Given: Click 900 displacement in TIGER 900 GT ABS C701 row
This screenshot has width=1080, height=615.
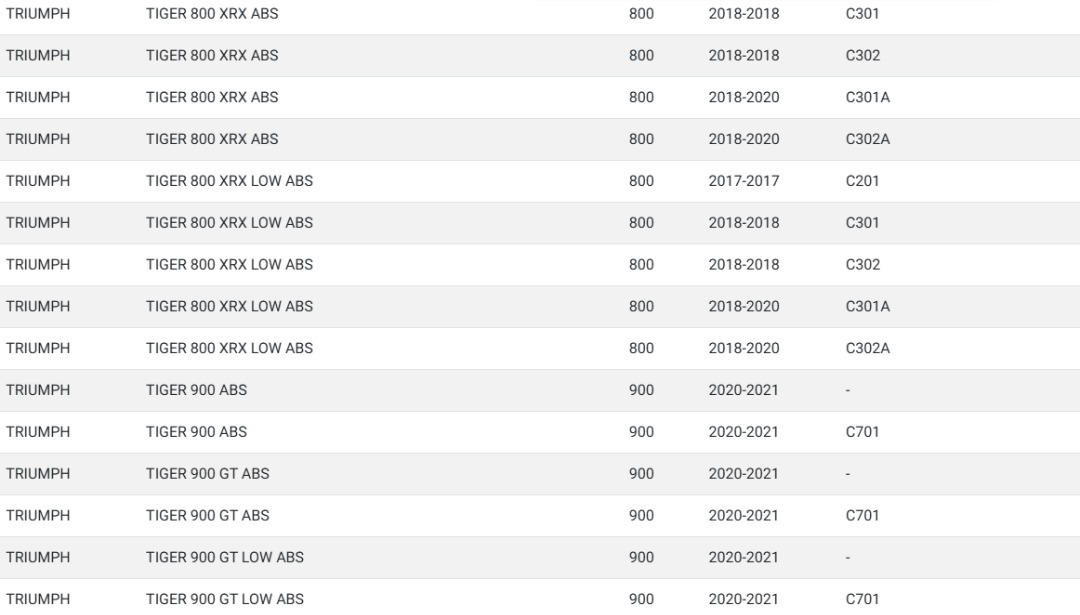Looking at the screenshot, I should [x=641, y=516].
